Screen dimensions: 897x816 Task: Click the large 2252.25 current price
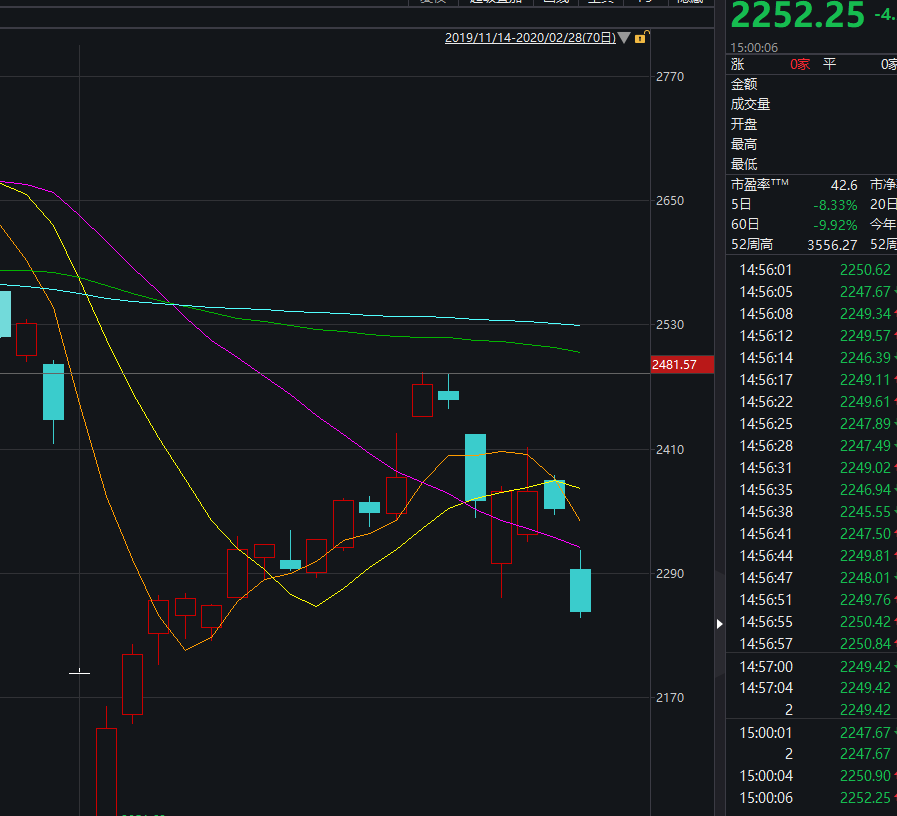[x=797, y=17]
